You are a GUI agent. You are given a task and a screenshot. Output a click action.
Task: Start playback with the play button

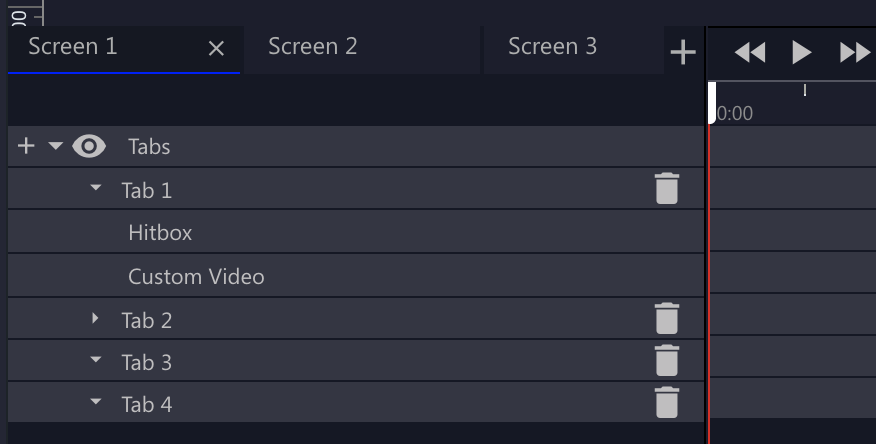802,52
